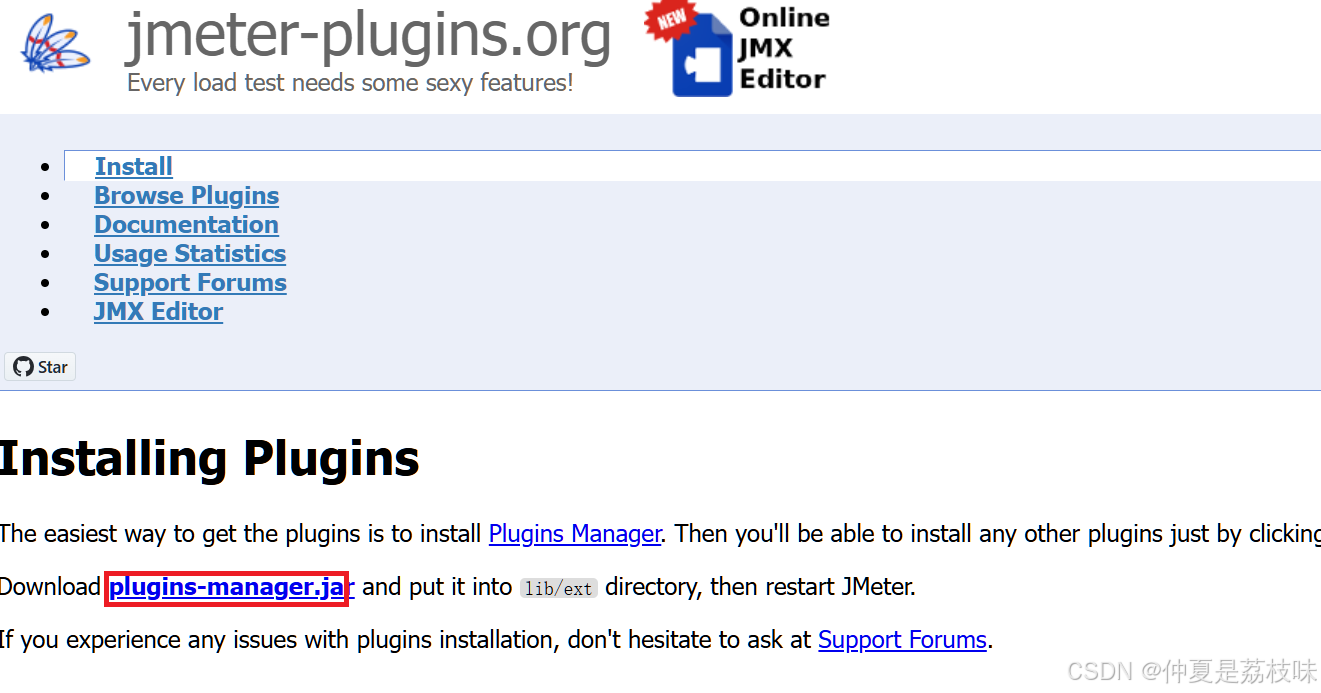The height and width of the screenshot is (693, 1321).
Task: Click the Online JMX Editor banner text
Action: tap(784, 48)
